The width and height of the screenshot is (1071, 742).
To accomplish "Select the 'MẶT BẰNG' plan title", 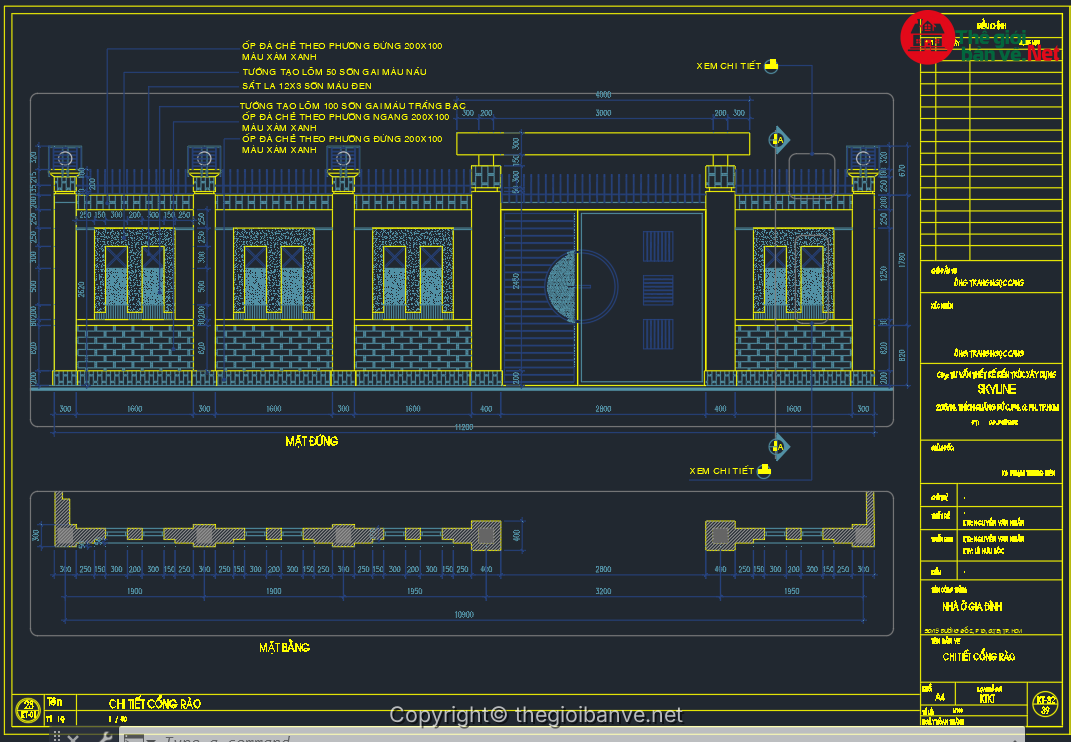I will pos(284,648).
